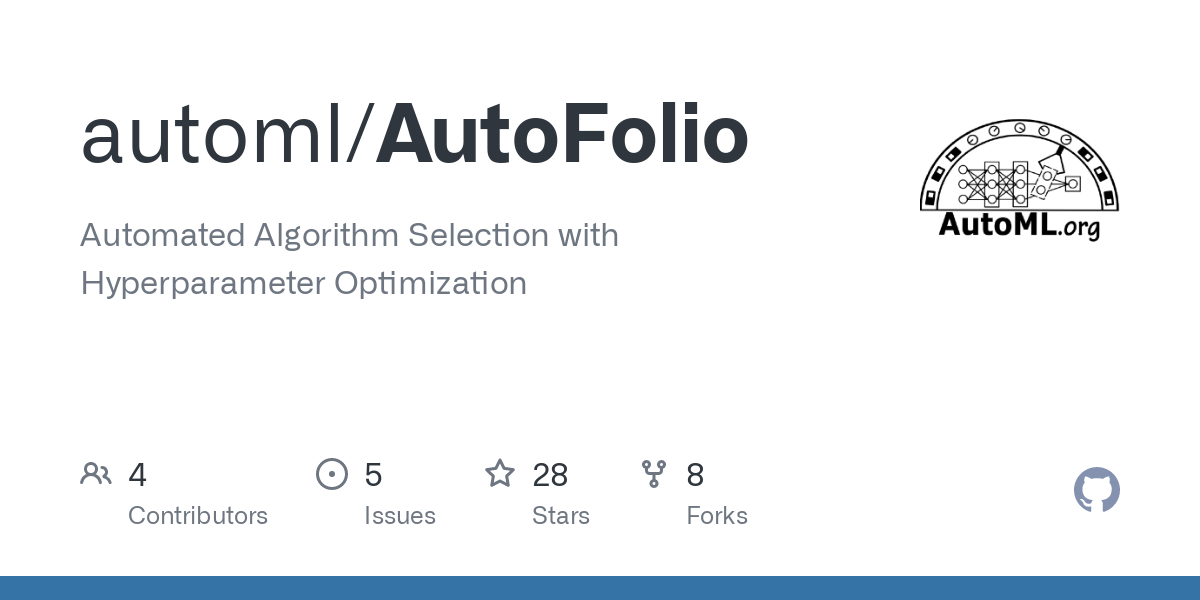Click the contributors count number 4

(x=138, y=475)
